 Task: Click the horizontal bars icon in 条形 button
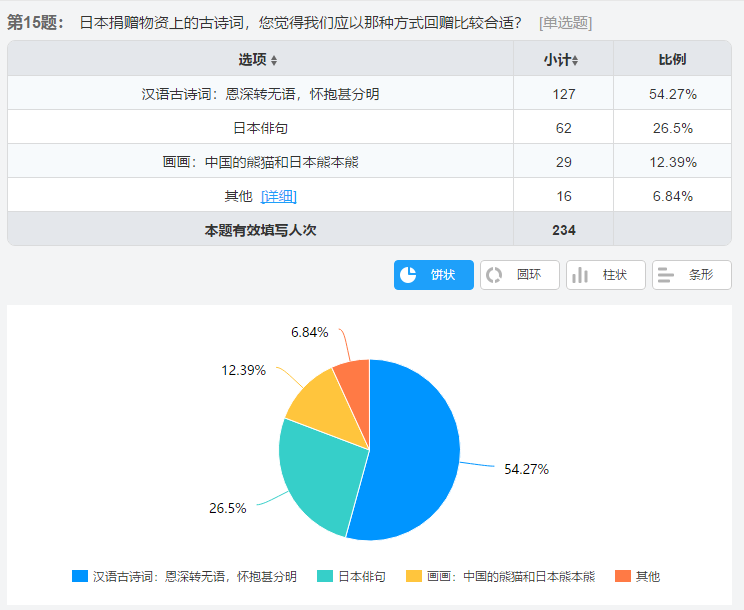[666, 275]
